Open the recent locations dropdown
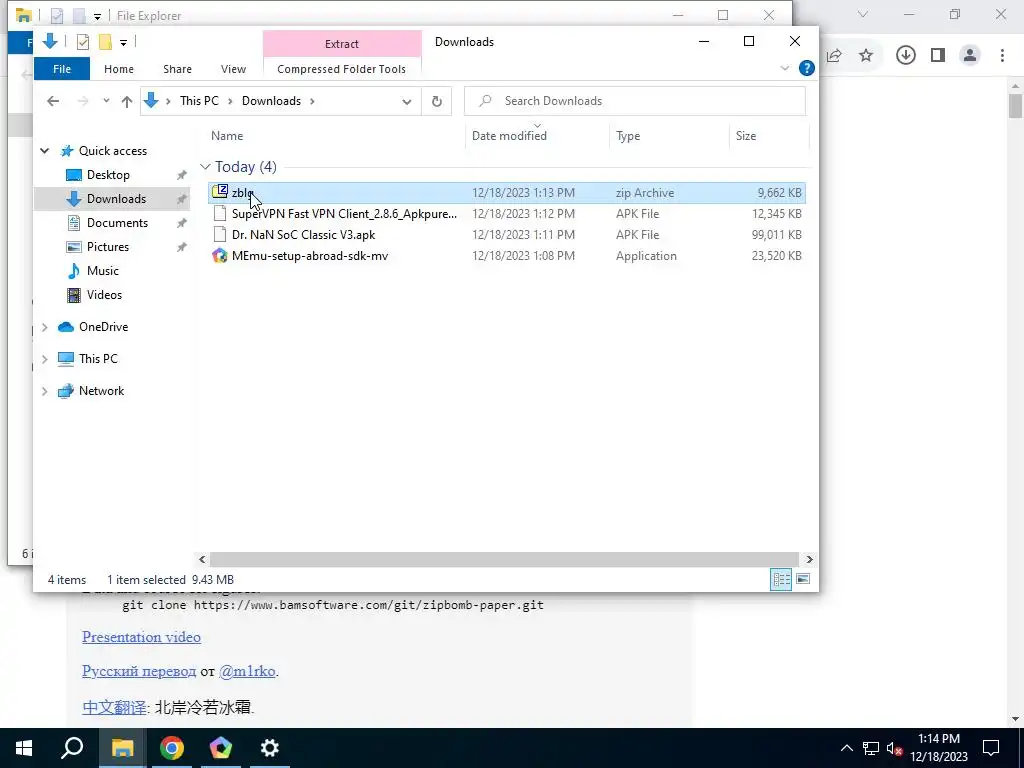This screenshot has height=768, width=1024. click(106, 101)
